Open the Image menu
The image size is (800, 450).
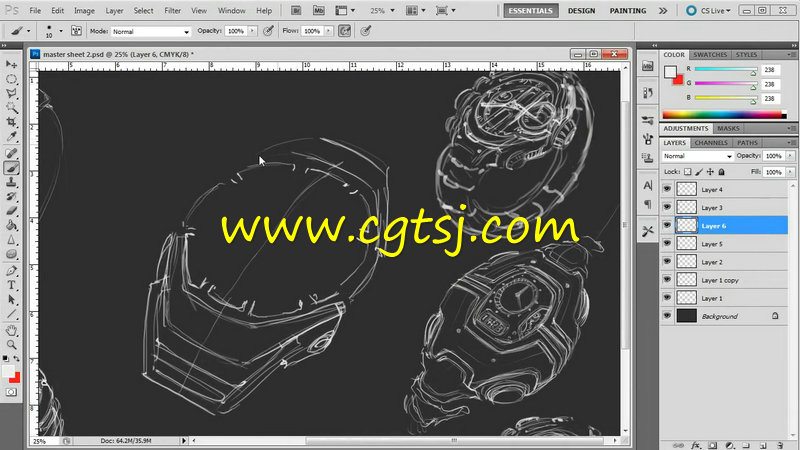pyautogui.click(x=84, y=10)
